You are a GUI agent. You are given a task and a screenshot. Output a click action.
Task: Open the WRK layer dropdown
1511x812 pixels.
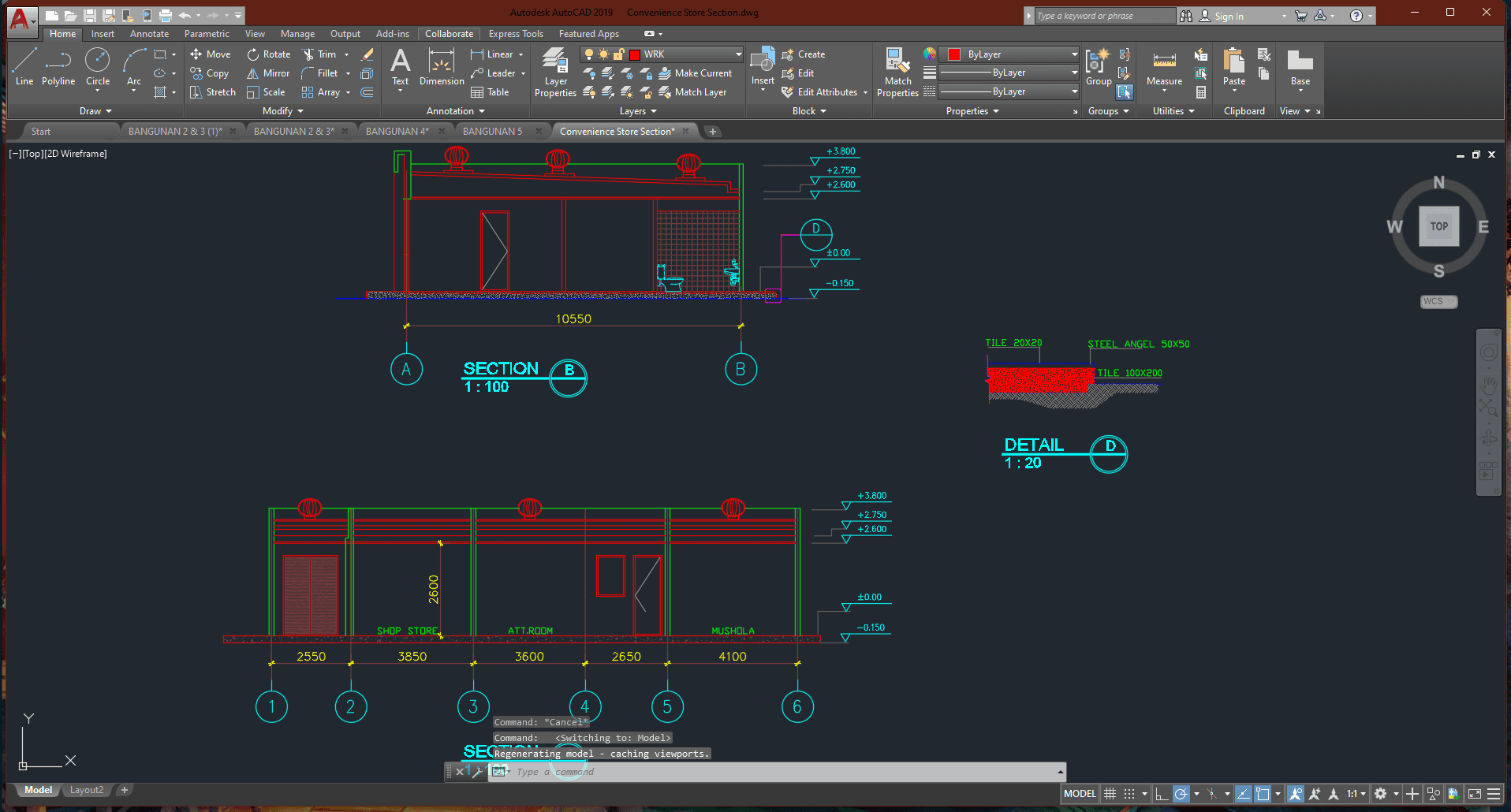pos(738,54)
